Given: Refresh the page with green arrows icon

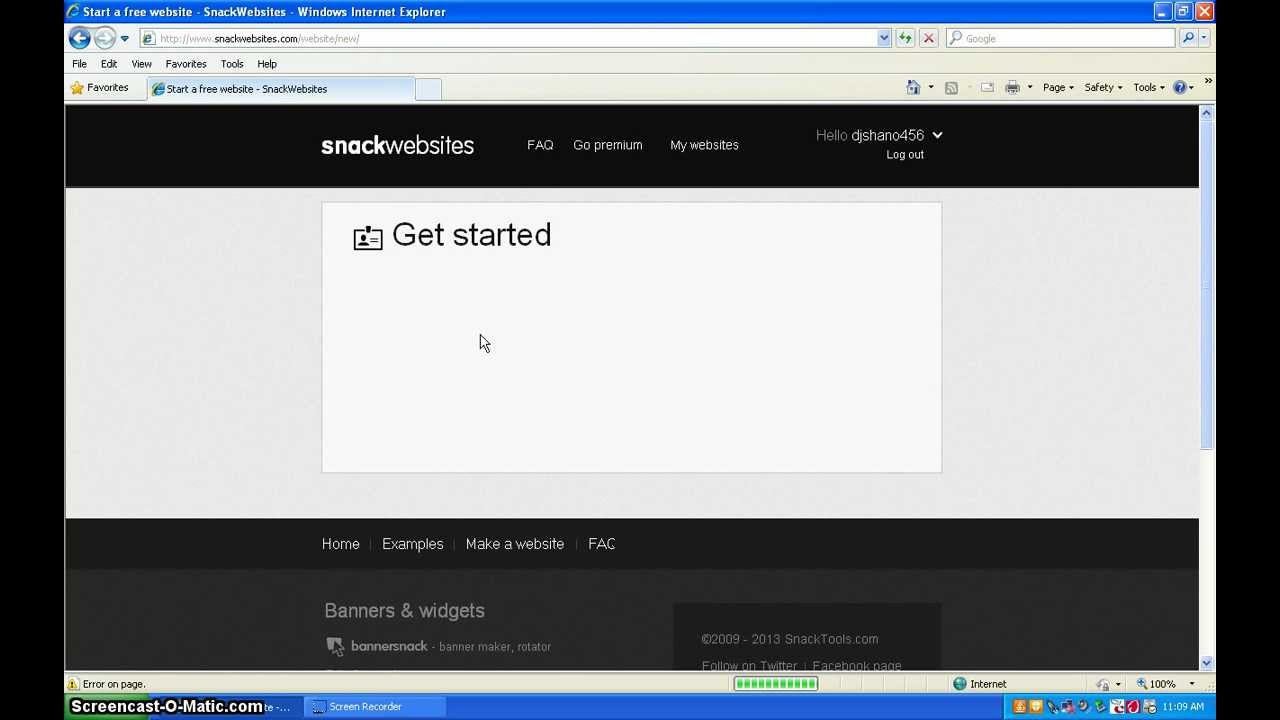Looking at the screenshot, I should [x=905, y=38].
